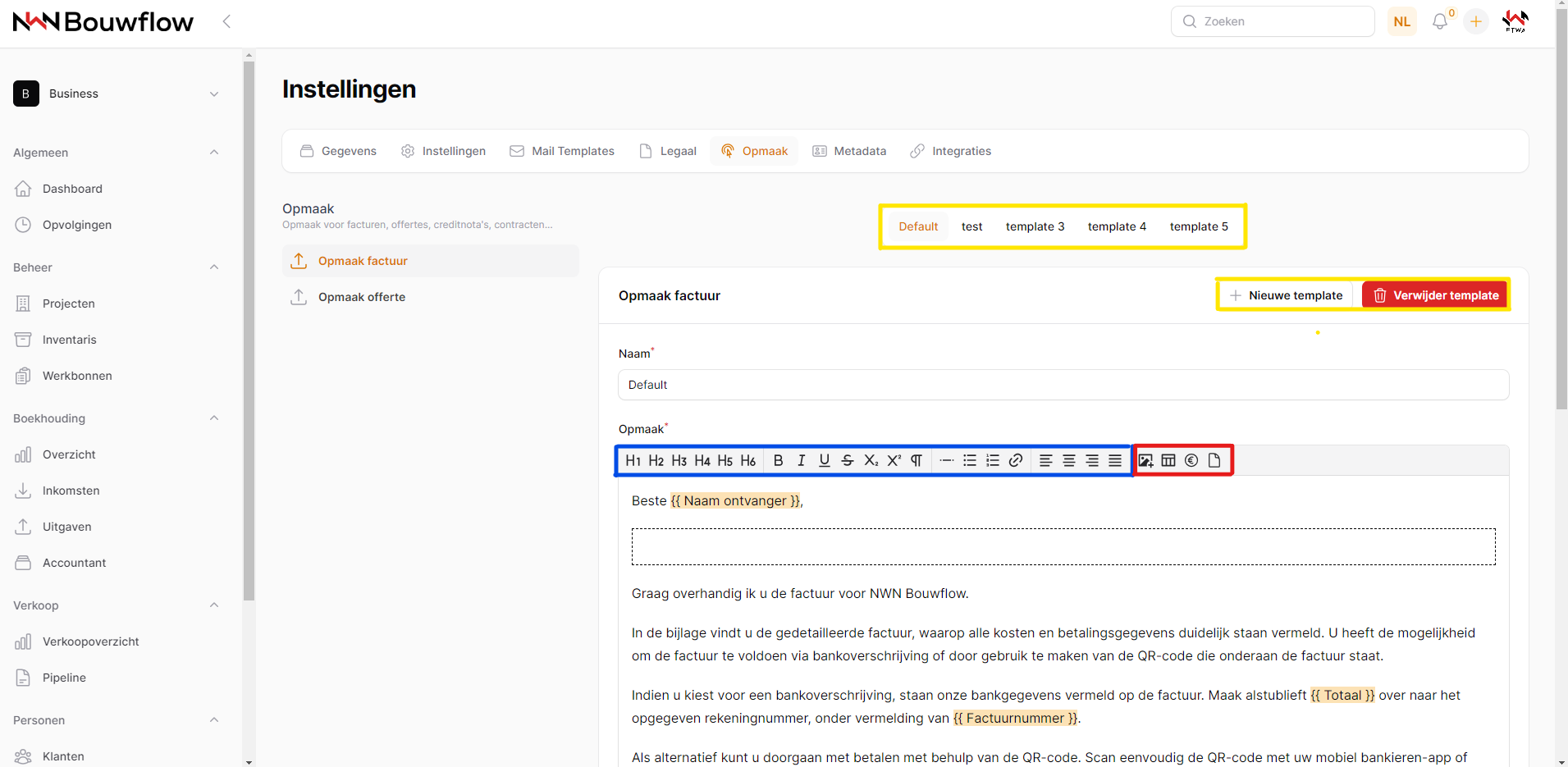Collapse the Verkoop sidebar section

pyautogui.click(x=214, y=605)
